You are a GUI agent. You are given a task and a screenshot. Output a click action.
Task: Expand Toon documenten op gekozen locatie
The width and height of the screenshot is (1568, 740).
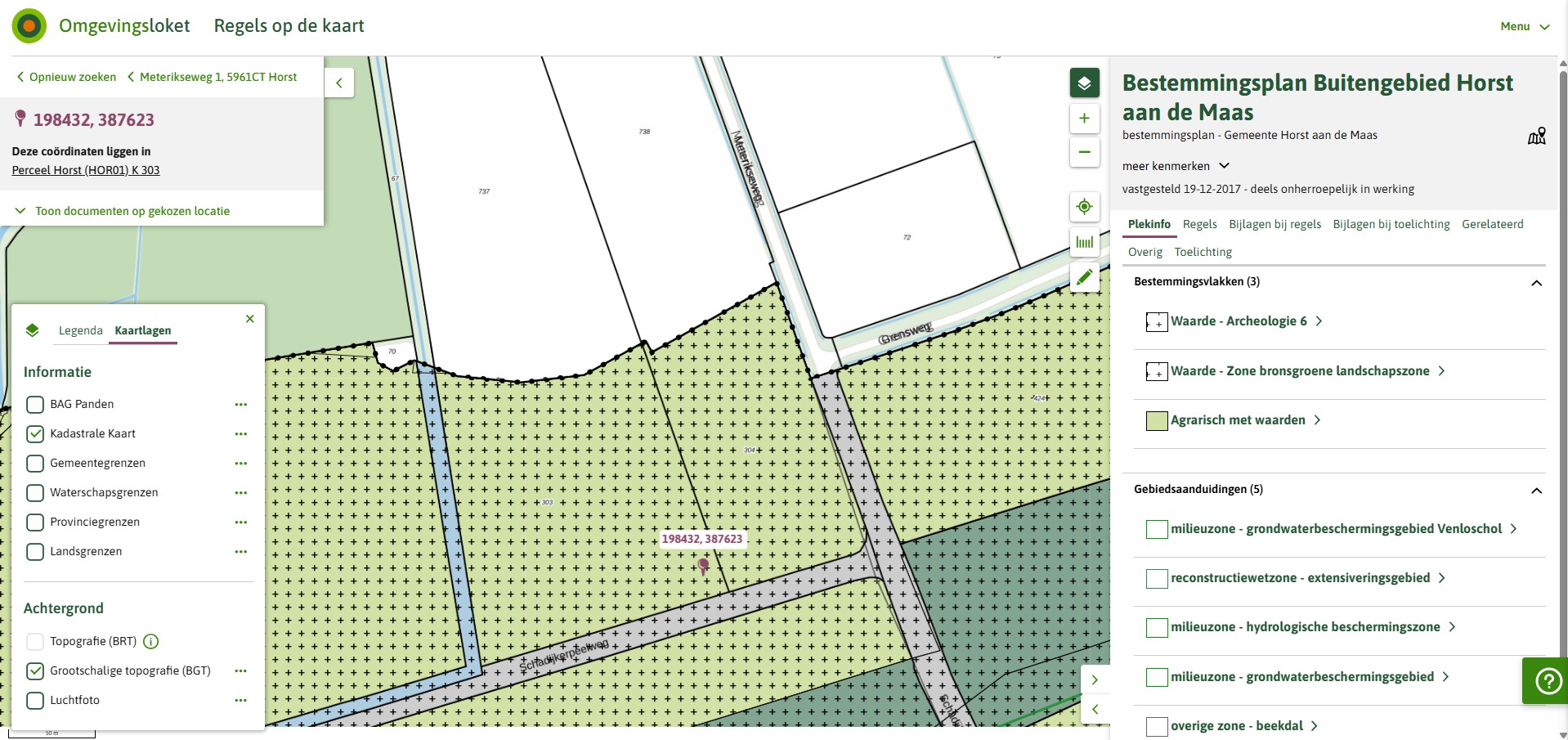click(x=123, y=211)
